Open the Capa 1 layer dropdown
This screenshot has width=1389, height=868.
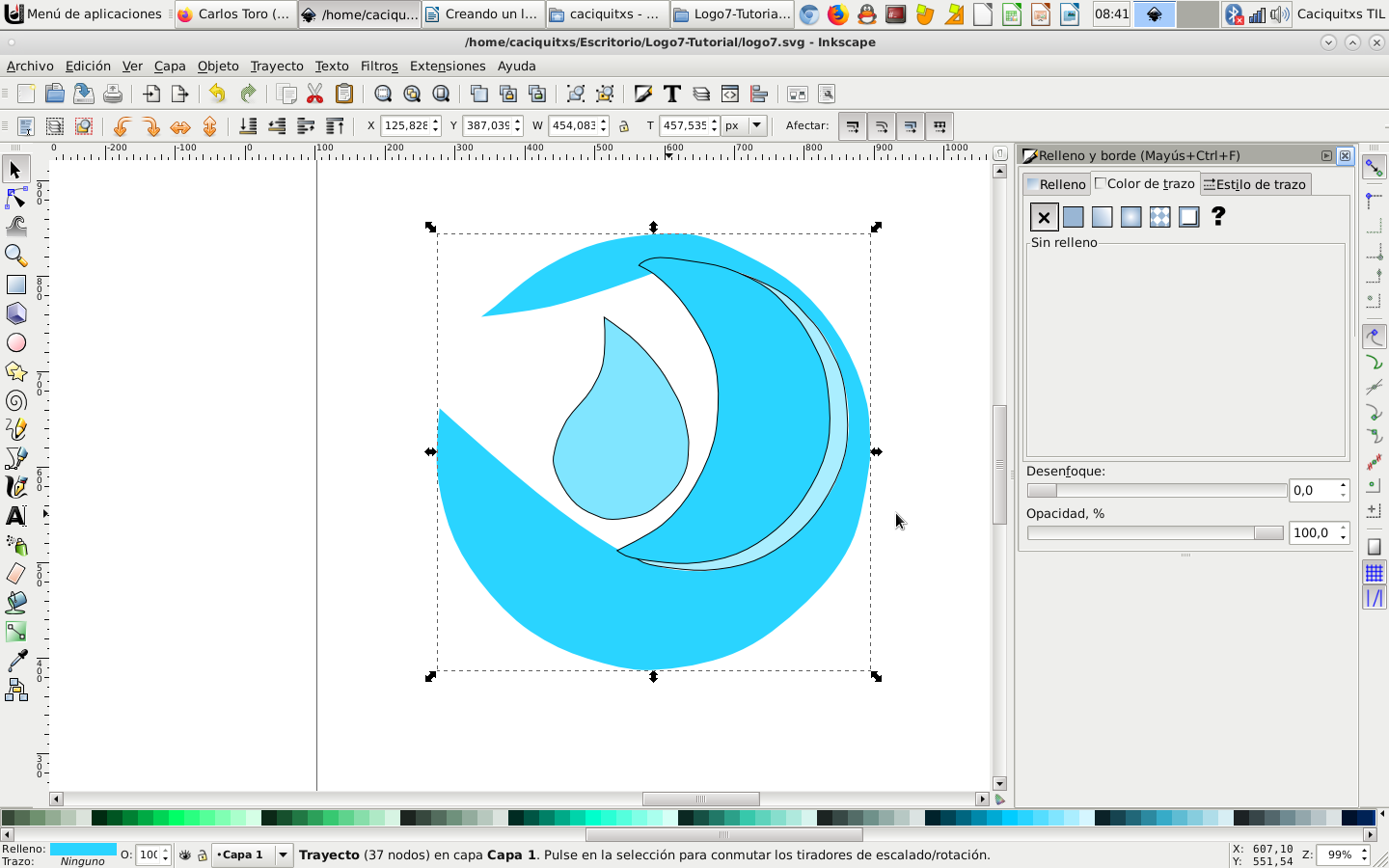pyautogui.click(x=283, y=854)
